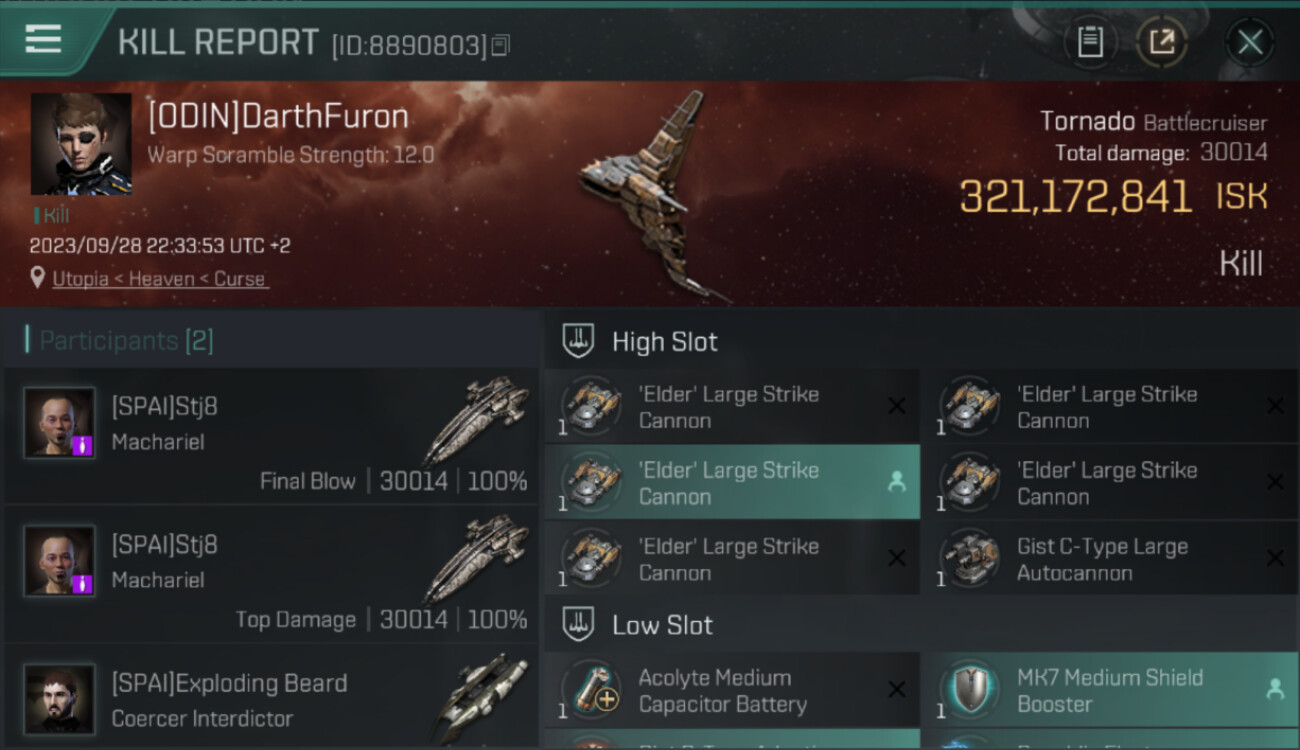The height and width of the screenshot is (750, 1300).
Task: Copy the kill report ID icon
Action: click(501, 45)
